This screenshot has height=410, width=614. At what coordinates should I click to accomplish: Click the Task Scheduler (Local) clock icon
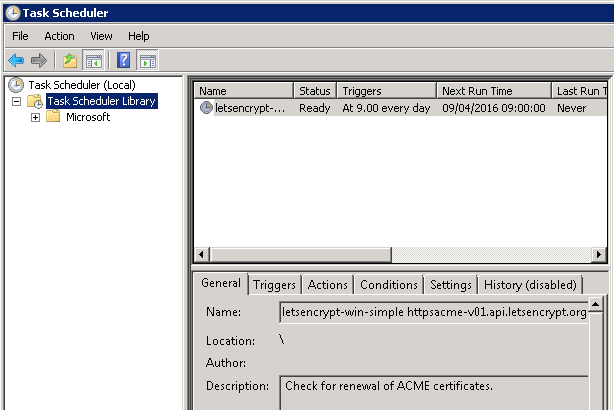pos(16,85)
